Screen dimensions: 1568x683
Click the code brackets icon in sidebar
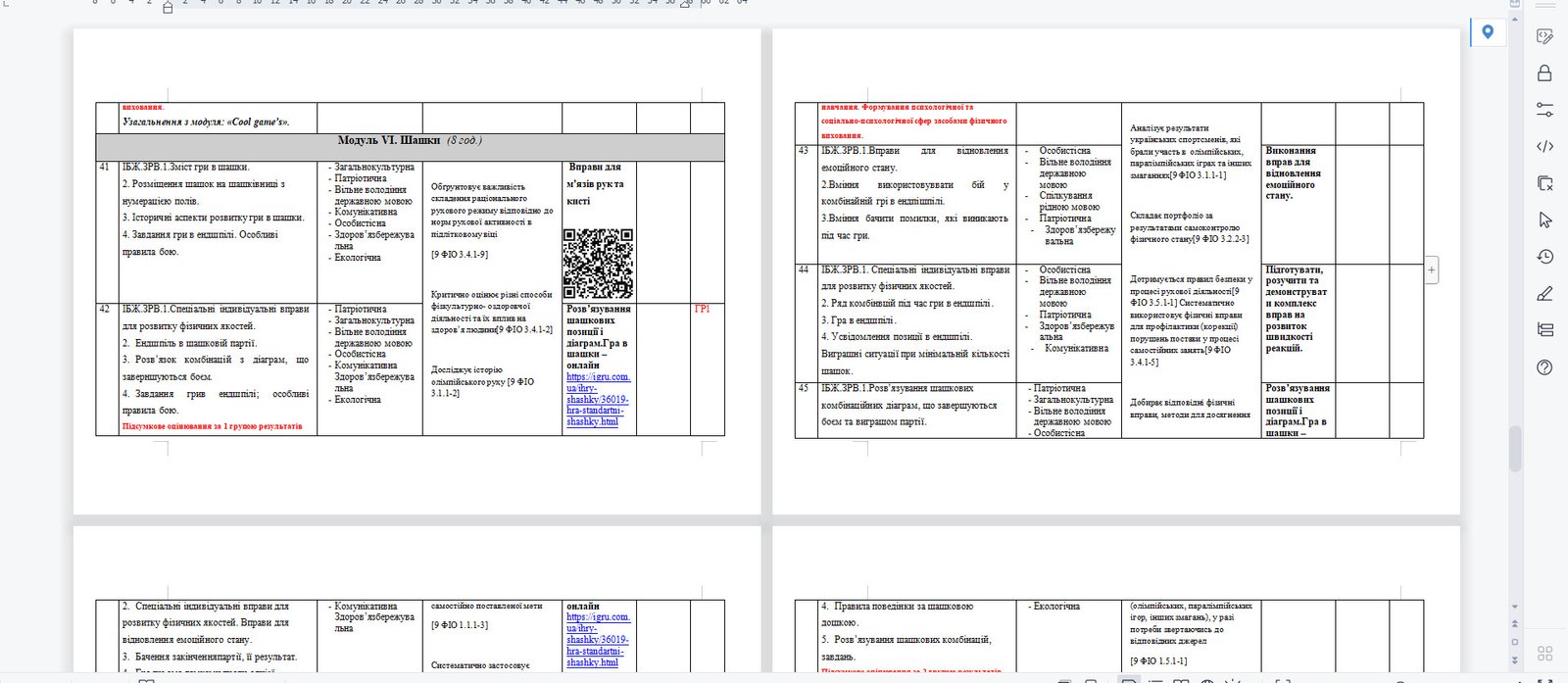(1544, 147)
